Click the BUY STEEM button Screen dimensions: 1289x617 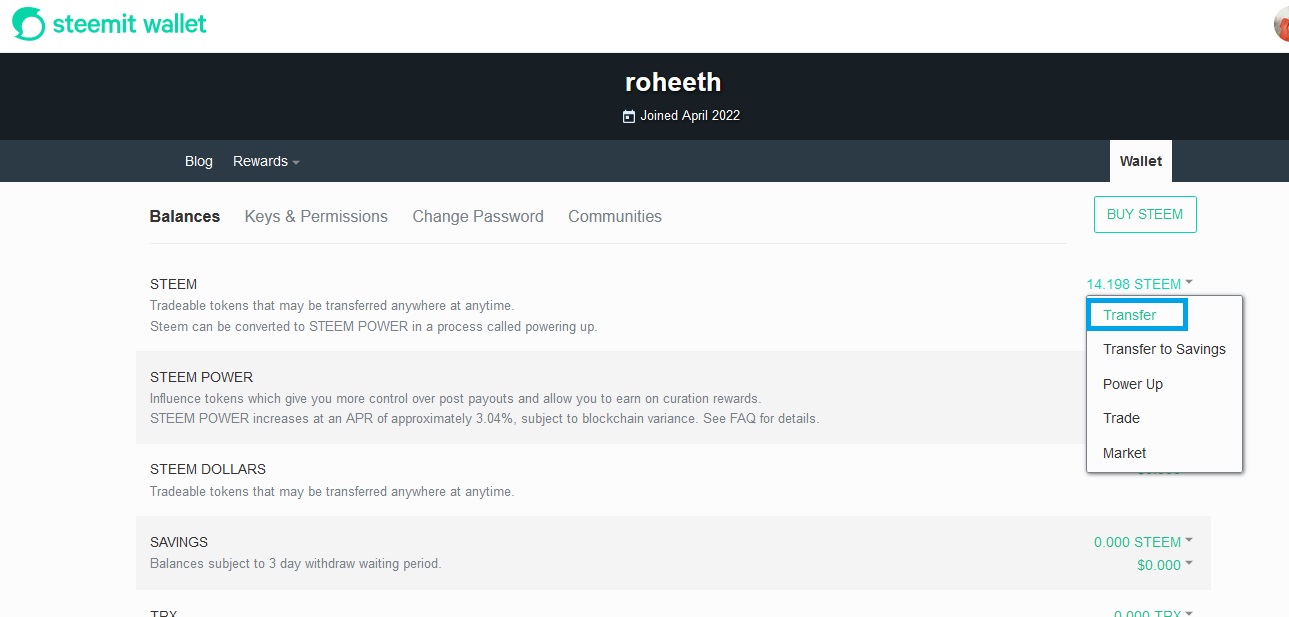point(1145,214)
